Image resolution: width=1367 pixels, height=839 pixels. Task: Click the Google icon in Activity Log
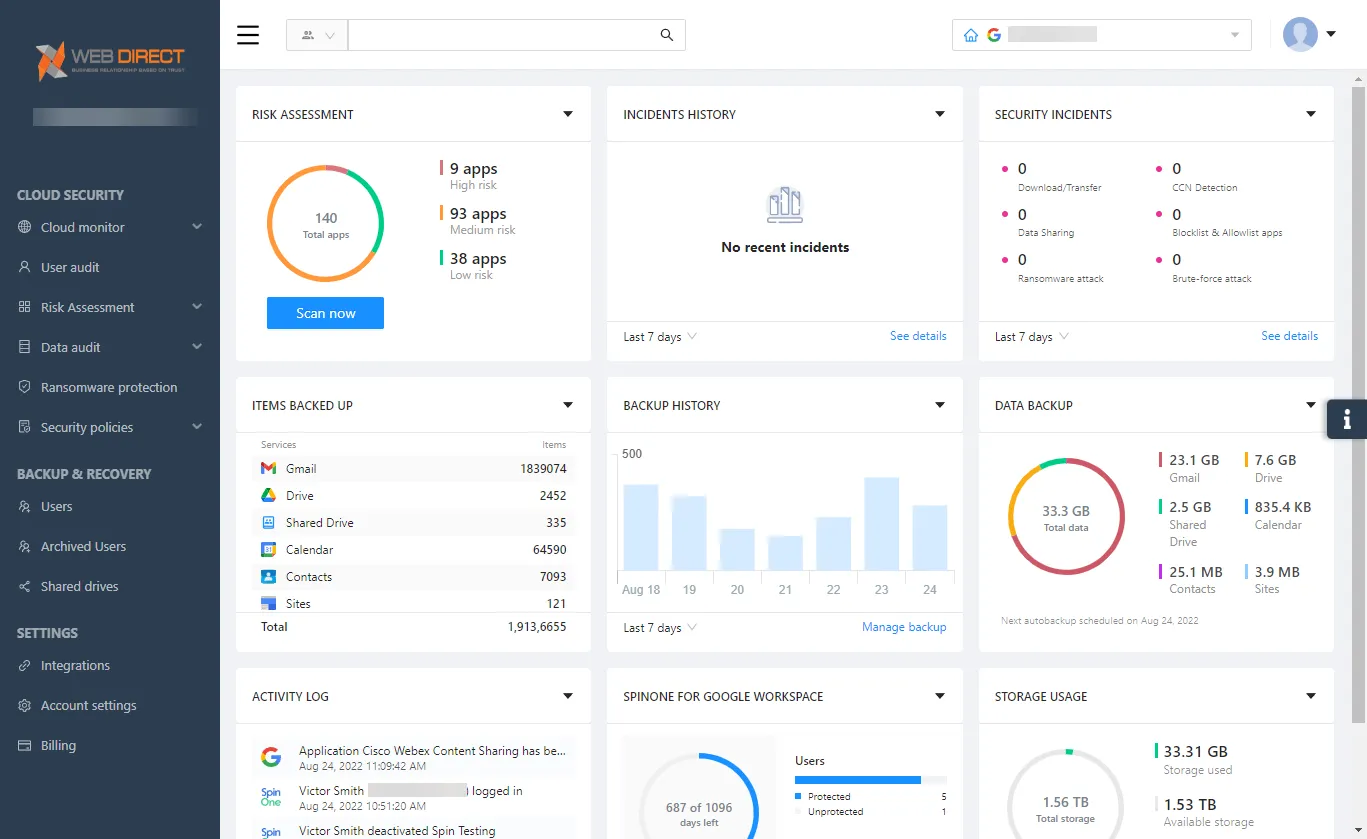(271, 757)
